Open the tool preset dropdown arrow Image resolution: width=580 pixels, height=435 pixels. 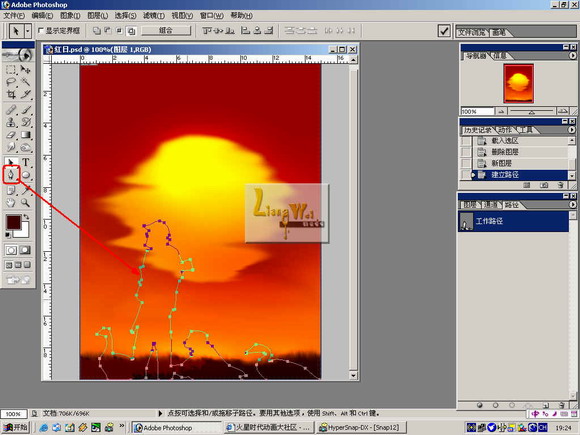pos(28,31)
